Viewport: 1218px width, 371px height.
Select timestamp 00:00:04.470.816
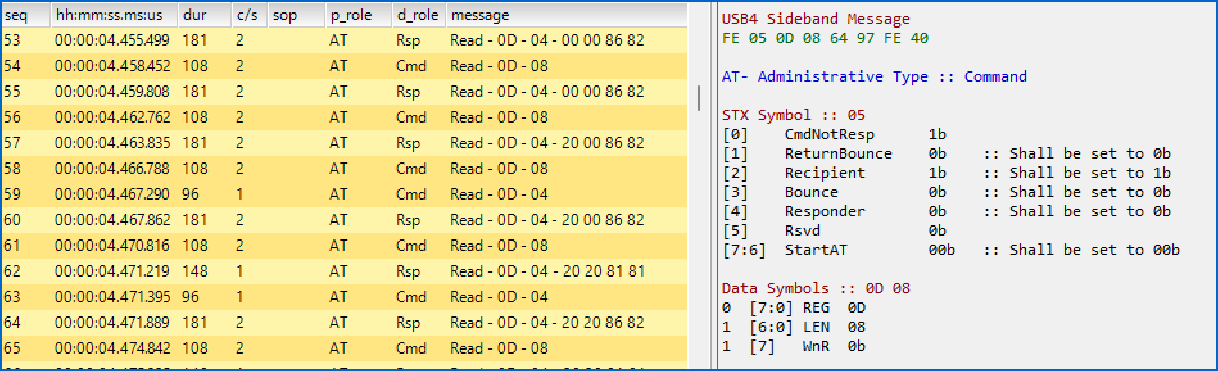pos(112,245)
